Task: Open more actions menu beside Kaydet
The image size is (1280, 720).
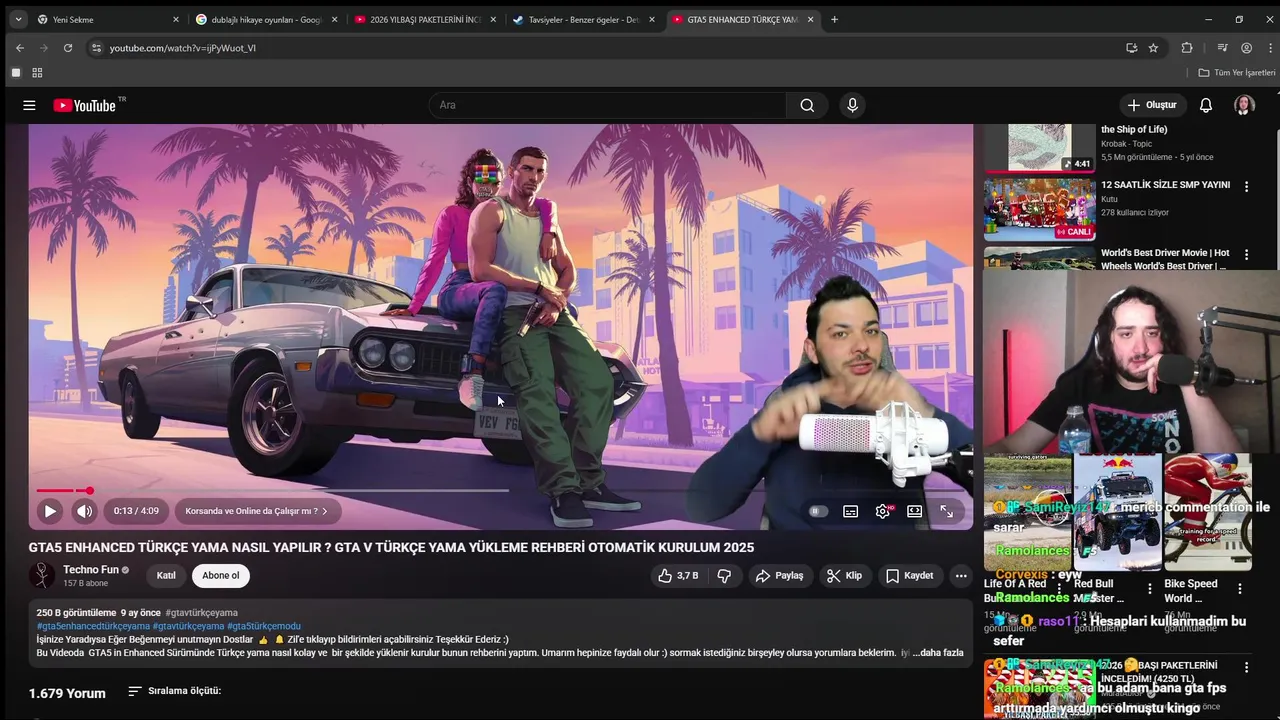Action: point(961,576)
